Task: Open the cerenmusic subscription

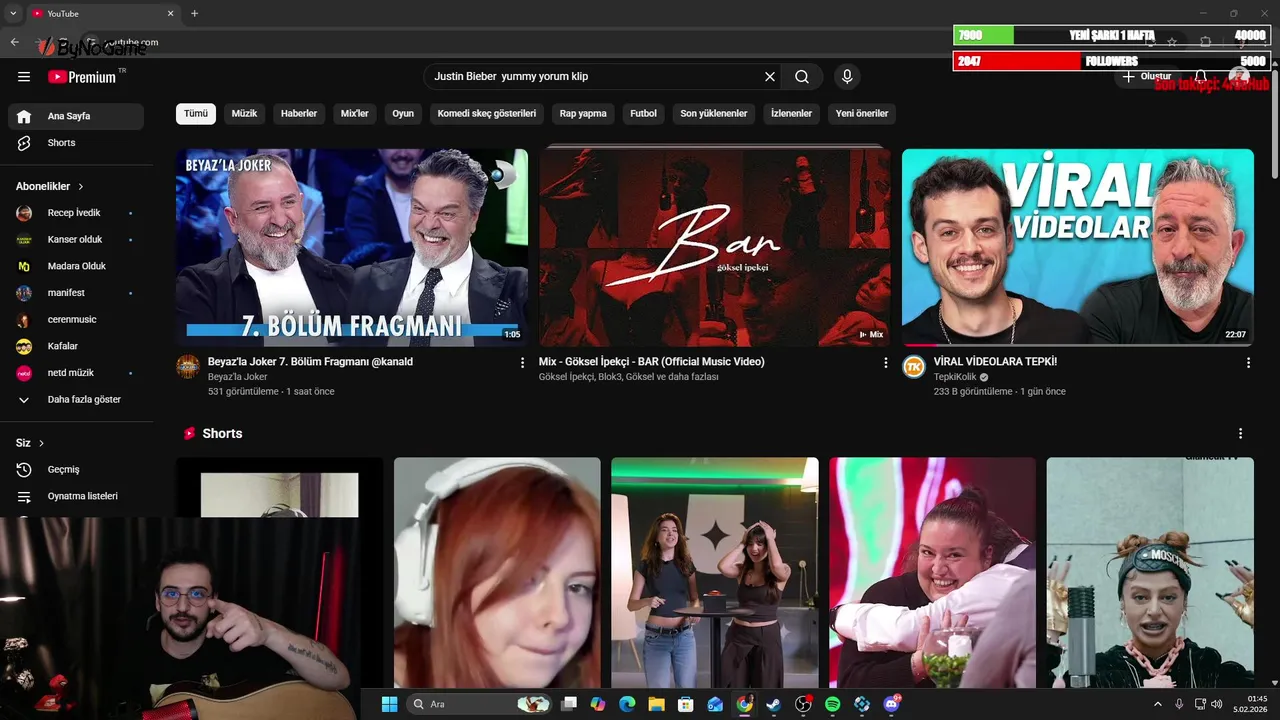Action: 76,320
